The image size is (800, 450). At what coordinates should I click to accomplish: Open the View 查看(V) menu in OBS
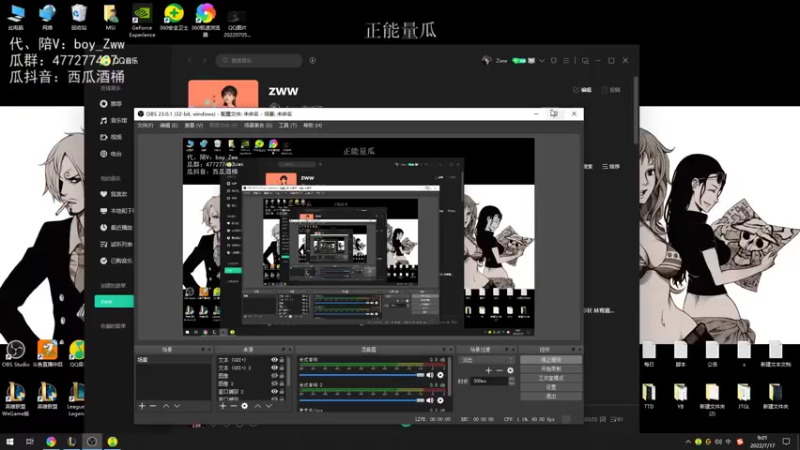(194, 126)
